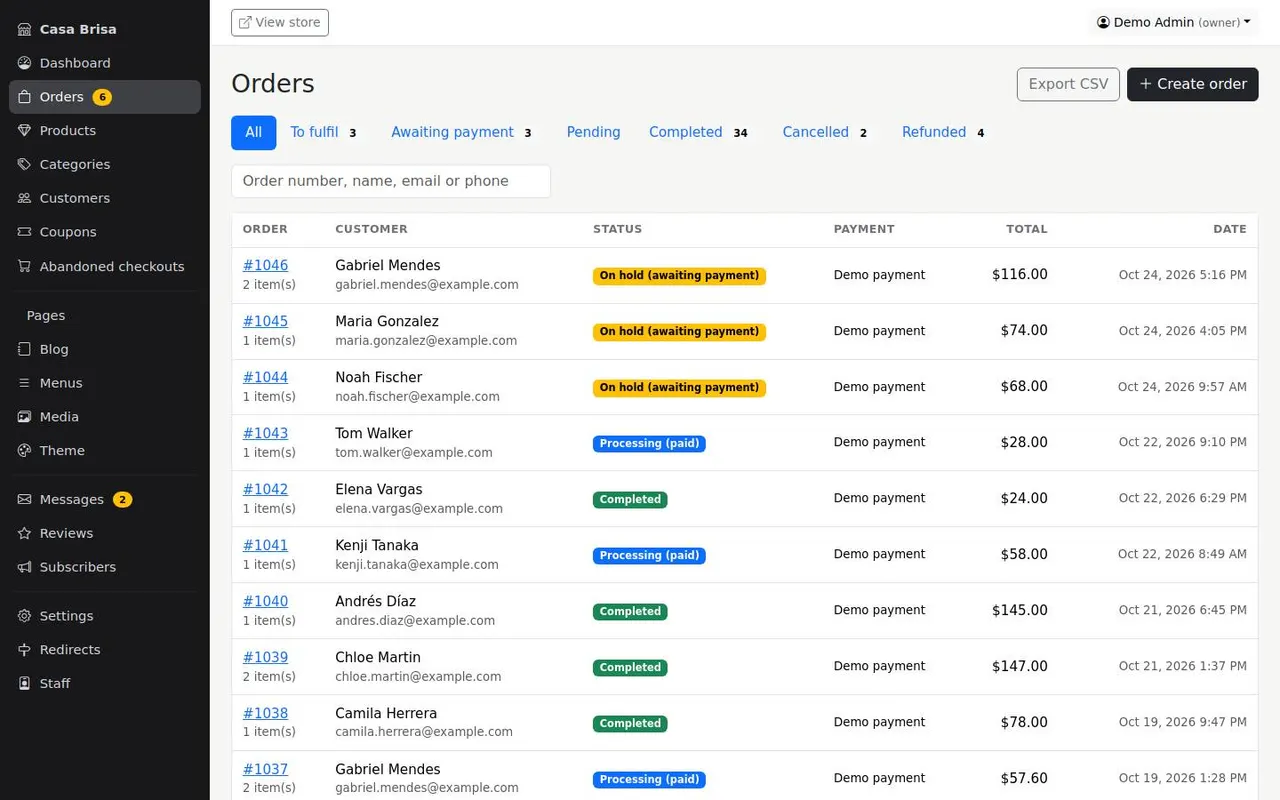Open the Subscribers megaphone icon
Image resolution: width=1280 pixels, height=800 pixels.
[24, 567]
